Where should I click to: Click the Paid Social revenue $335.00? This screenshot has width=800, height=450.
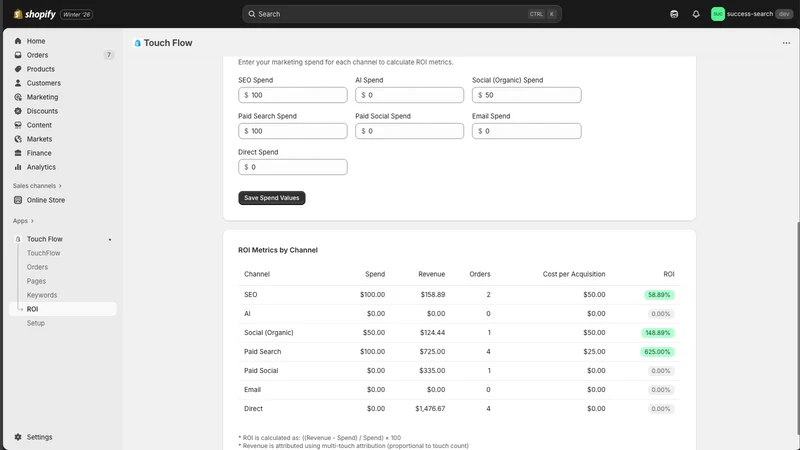click(x=432, y=371)
